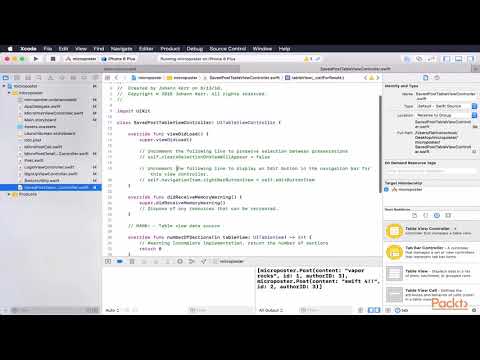This screenshot has width=480, height=360.
Task: Pick Table View Controller in object library
Action: click(x=431, y=231)
